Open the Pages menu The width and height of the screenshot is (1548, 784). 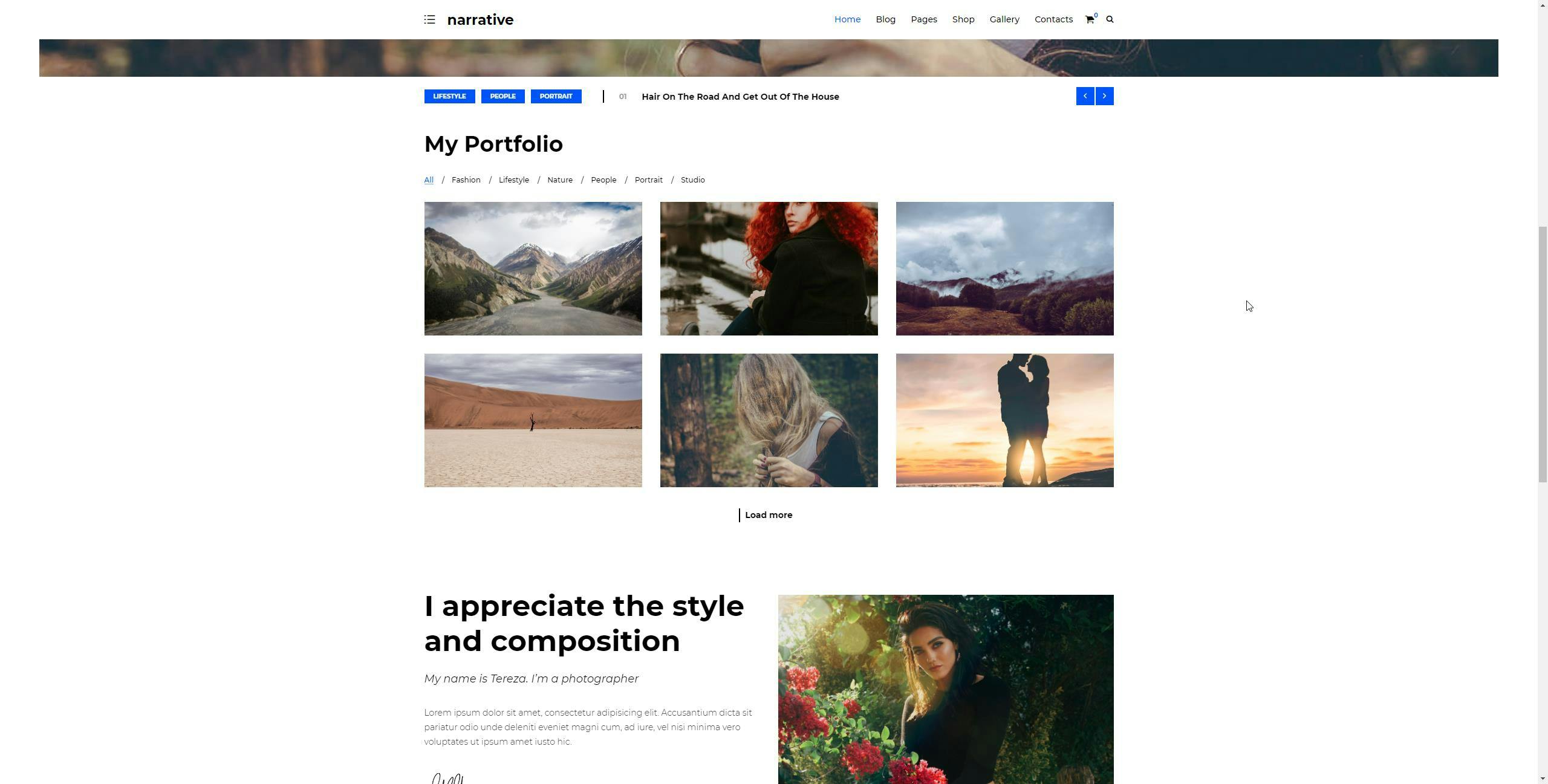[x=924, y=19]
